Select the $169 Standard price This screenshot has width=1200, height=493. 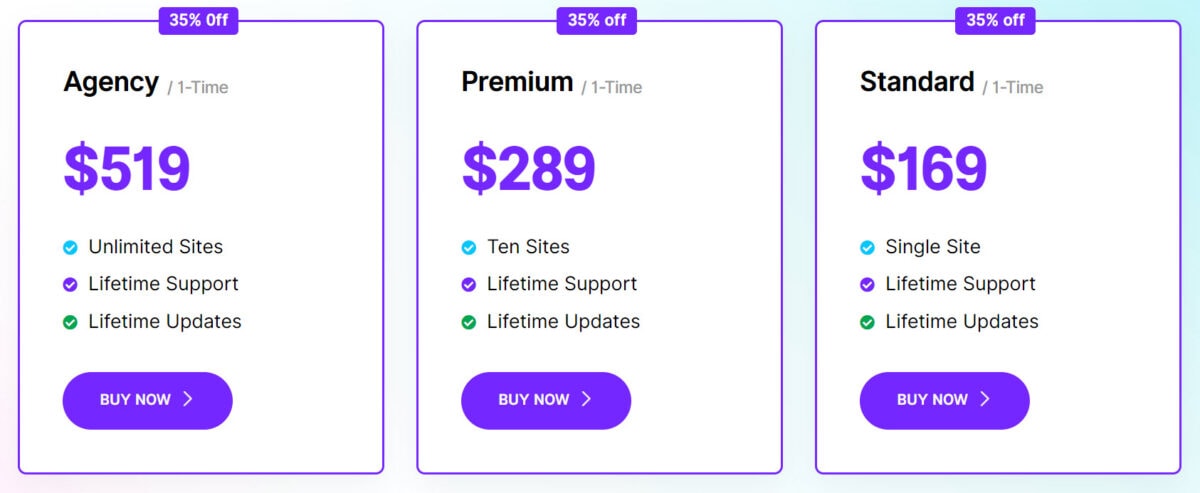pos(924,168)
